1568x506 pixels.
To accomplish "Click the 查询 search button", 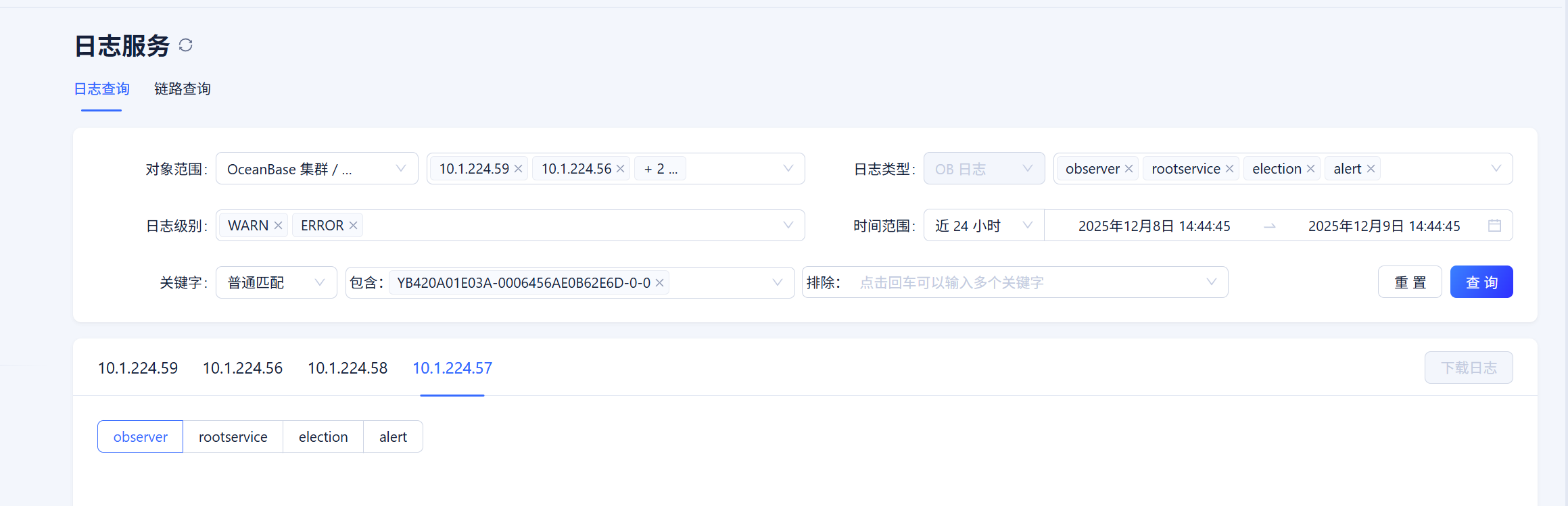I will [x=1481, y=282].
